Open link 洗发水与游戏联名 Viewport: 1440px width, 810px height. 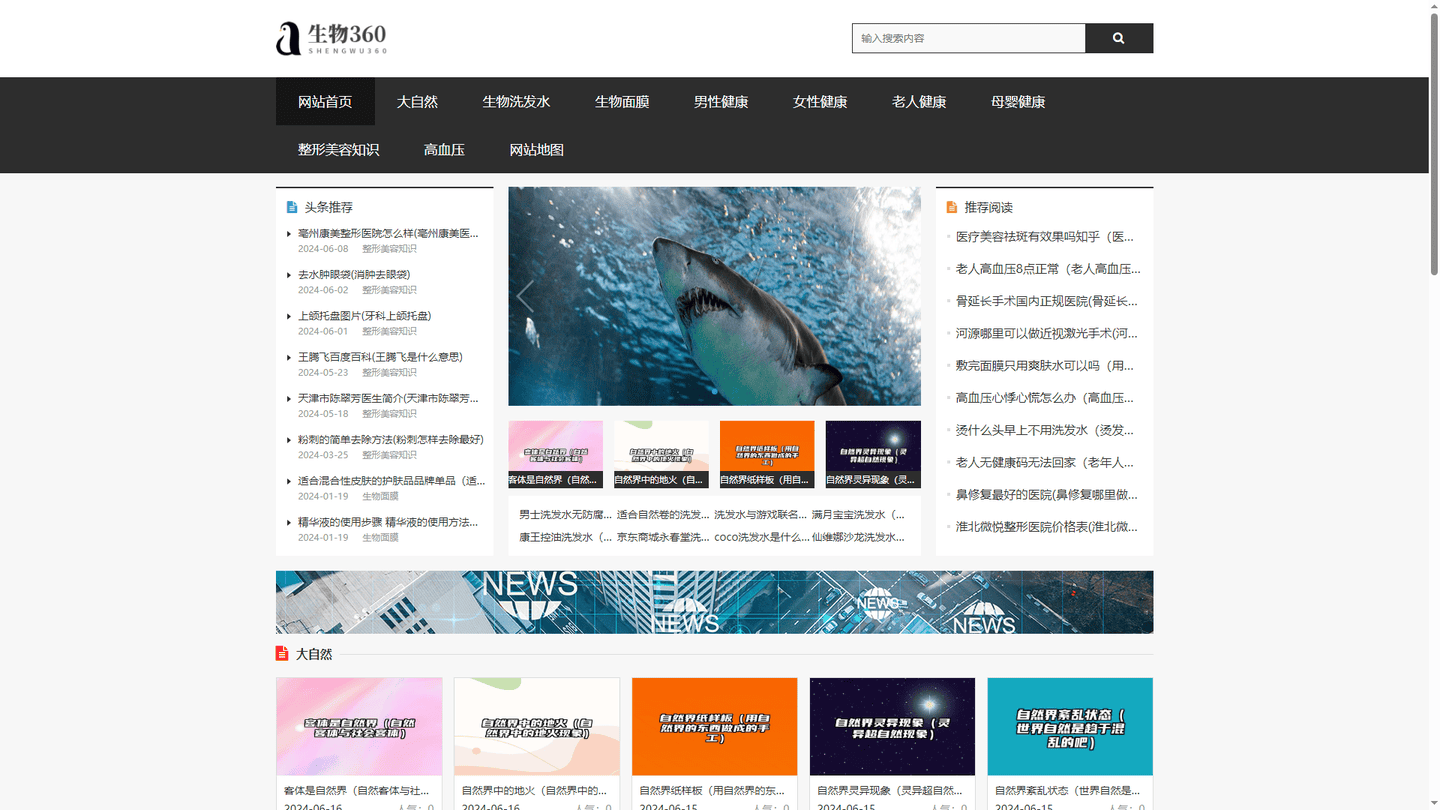click(760, 514)
